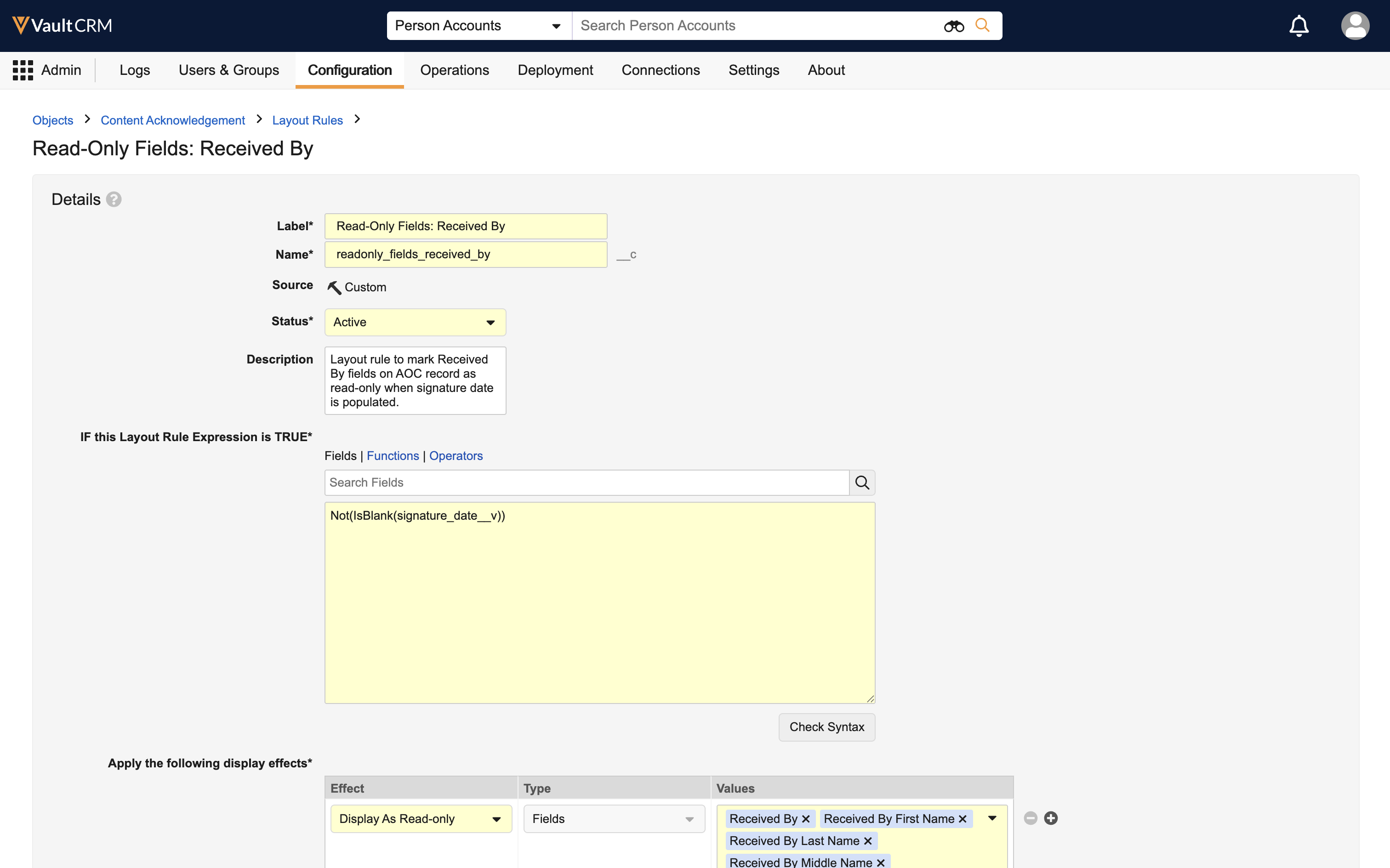The height and width of the screenshot is (868, 1390).
Task: Switch to the Operations tab
Action: (x=454, y=70)
